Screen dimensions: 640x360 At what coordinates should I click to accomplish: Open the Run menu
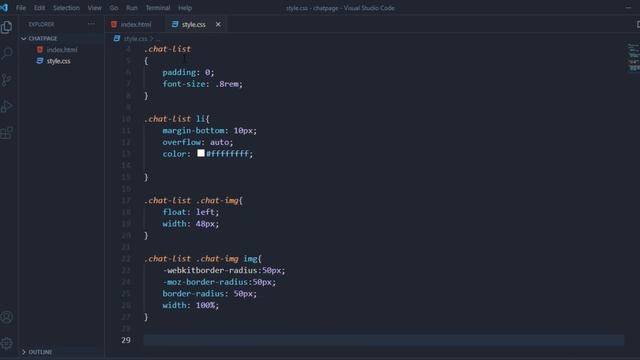click(132, 8)
